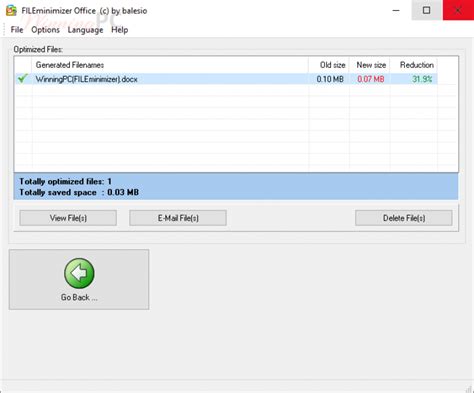
Task: Click the green Go Back arrow icon
Action: tap(79, 273)
